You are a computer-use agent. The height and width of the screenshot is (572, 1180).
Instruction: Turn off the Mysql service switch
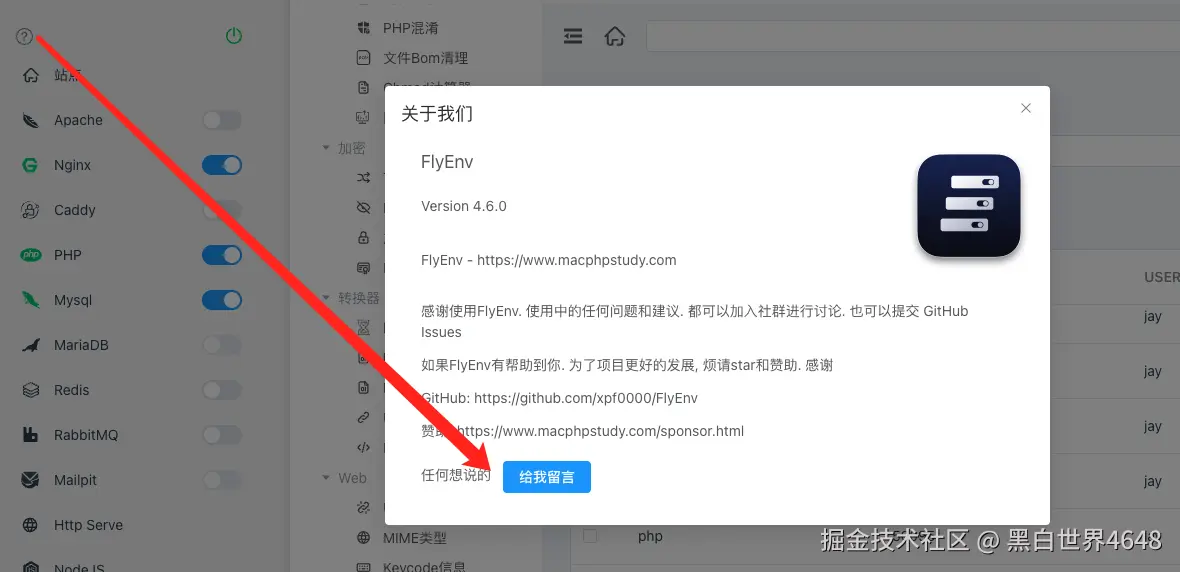[x=222, y=300]
